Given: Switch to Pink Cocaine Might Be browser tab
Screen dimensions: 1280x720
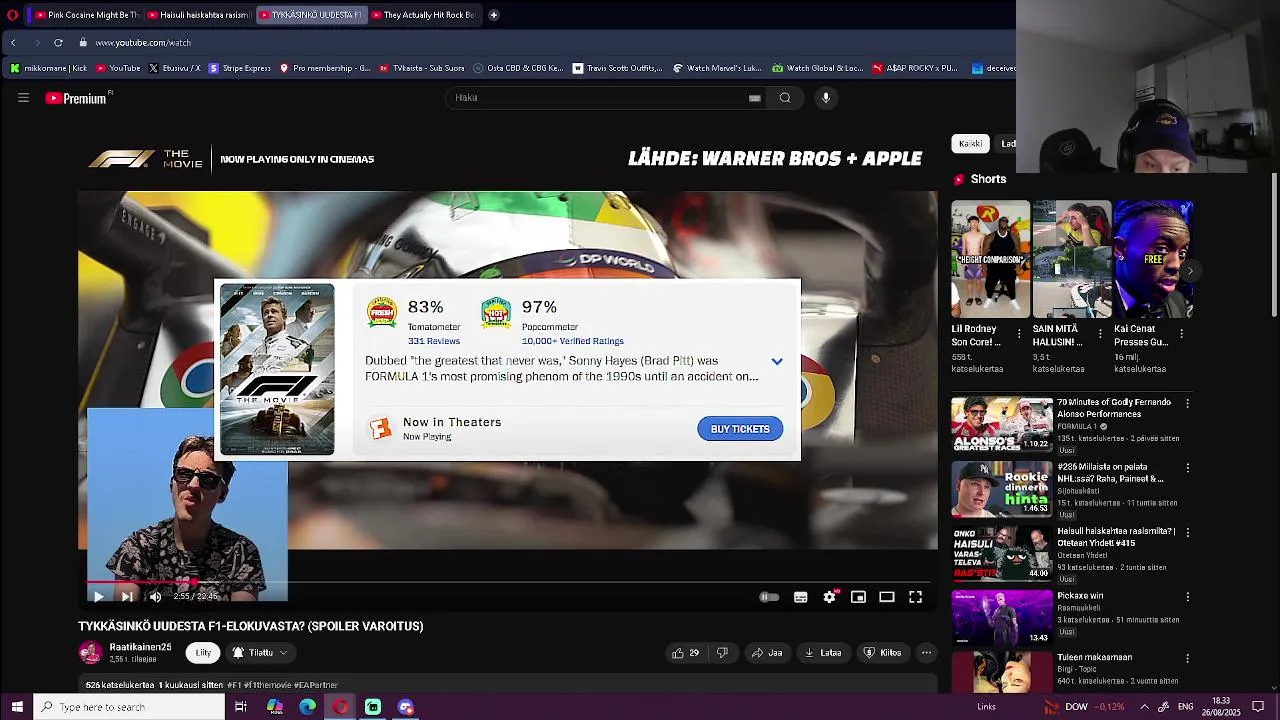Looking at the screenshot, I should 87,15.
